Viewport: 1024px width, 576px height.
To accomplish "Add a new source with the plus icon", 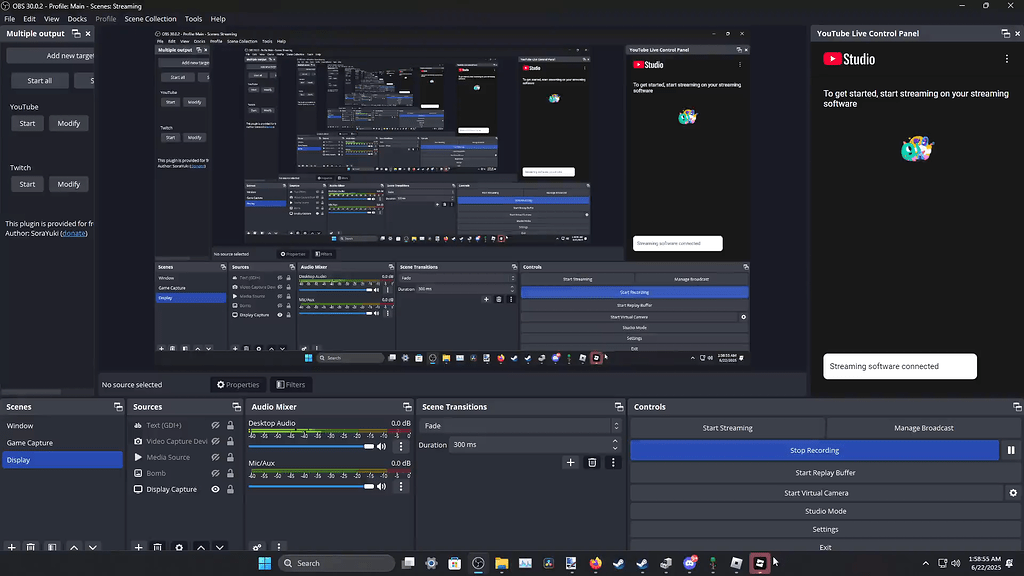I will [x=138, y=546].
